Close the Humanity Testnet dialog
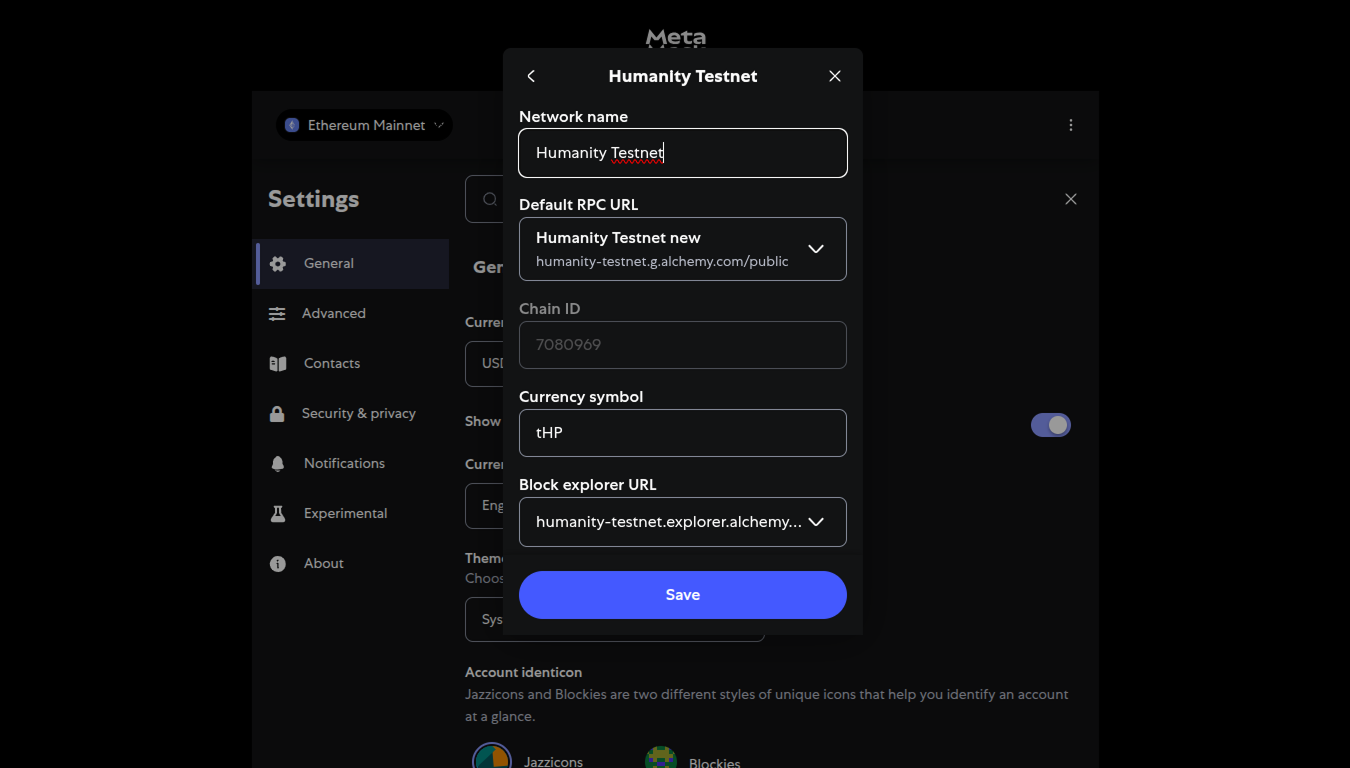 (x=835, y=76)
